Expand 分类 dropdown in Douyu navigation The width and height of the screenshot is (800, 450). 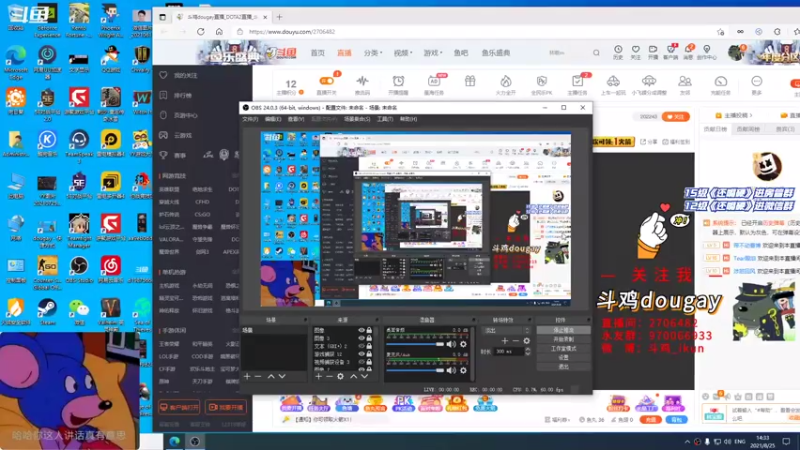[373, 53]
